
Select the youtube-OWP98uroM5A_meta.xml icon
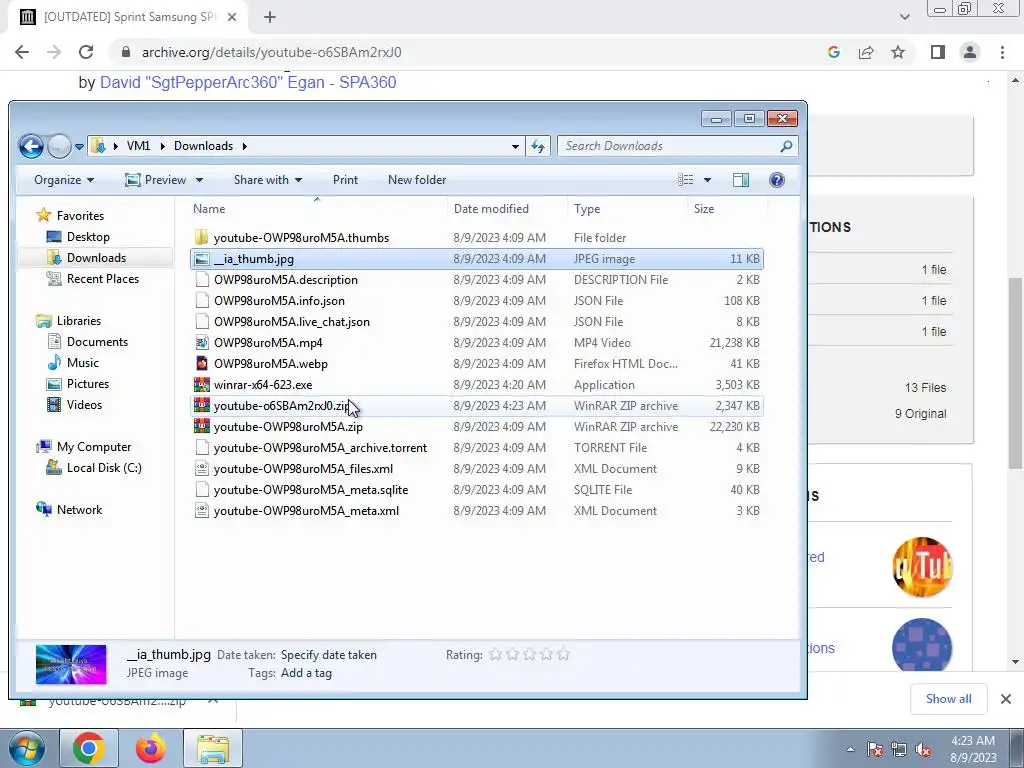point(202,511)
